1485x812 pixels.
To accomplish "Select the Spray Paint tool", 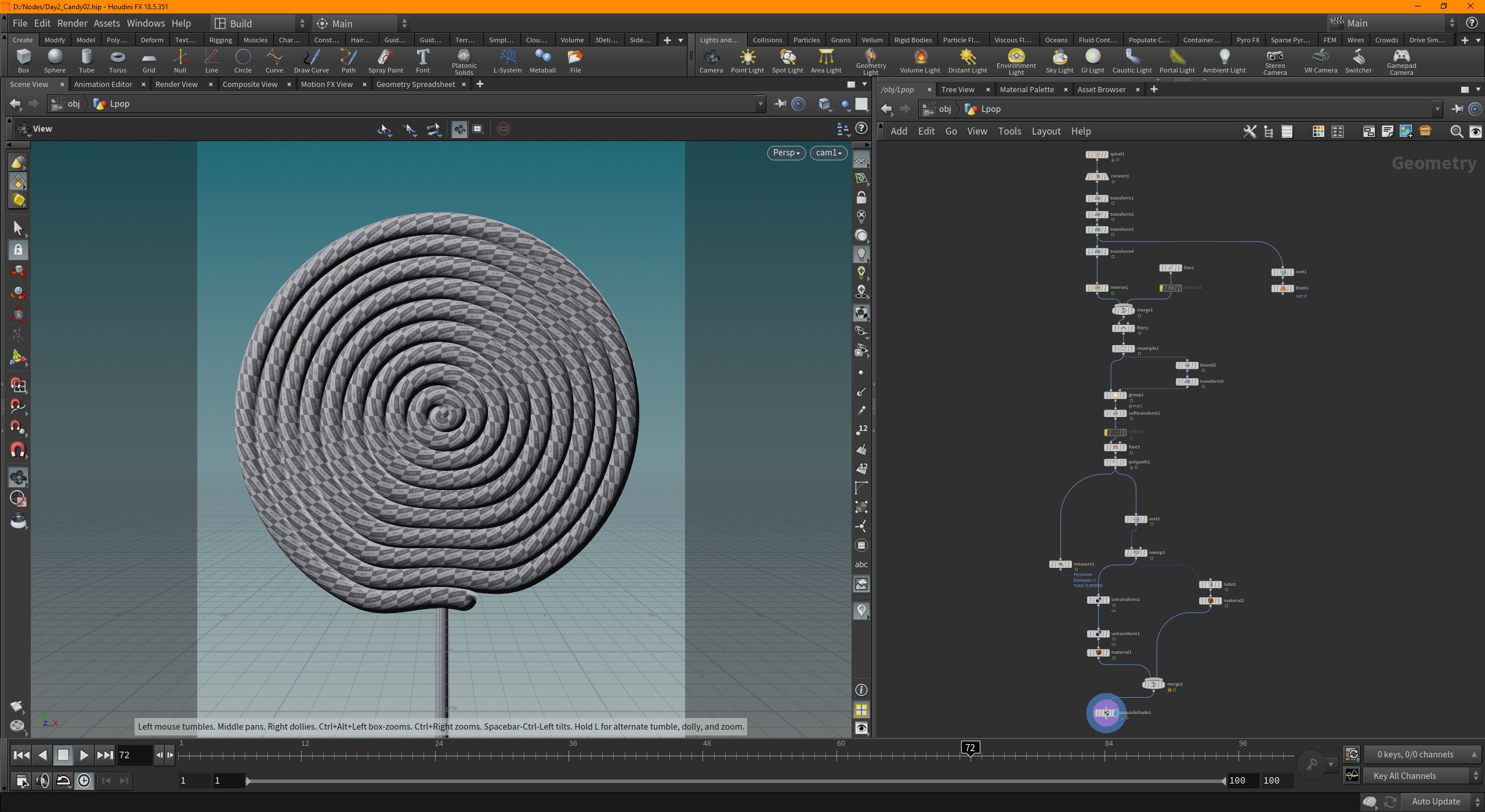I will (x=385, y=61).
